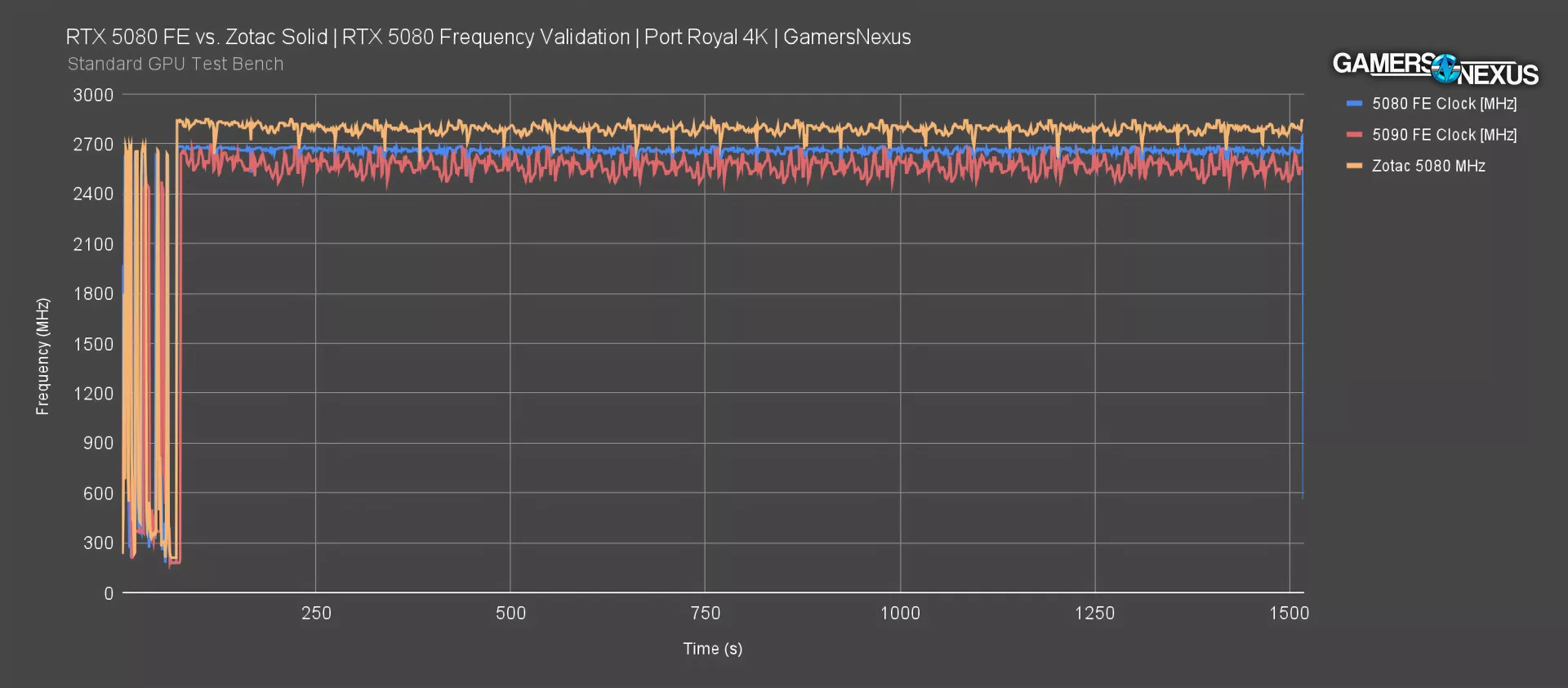Click the 2700 y-axis tick label

(x=94, y=145)
